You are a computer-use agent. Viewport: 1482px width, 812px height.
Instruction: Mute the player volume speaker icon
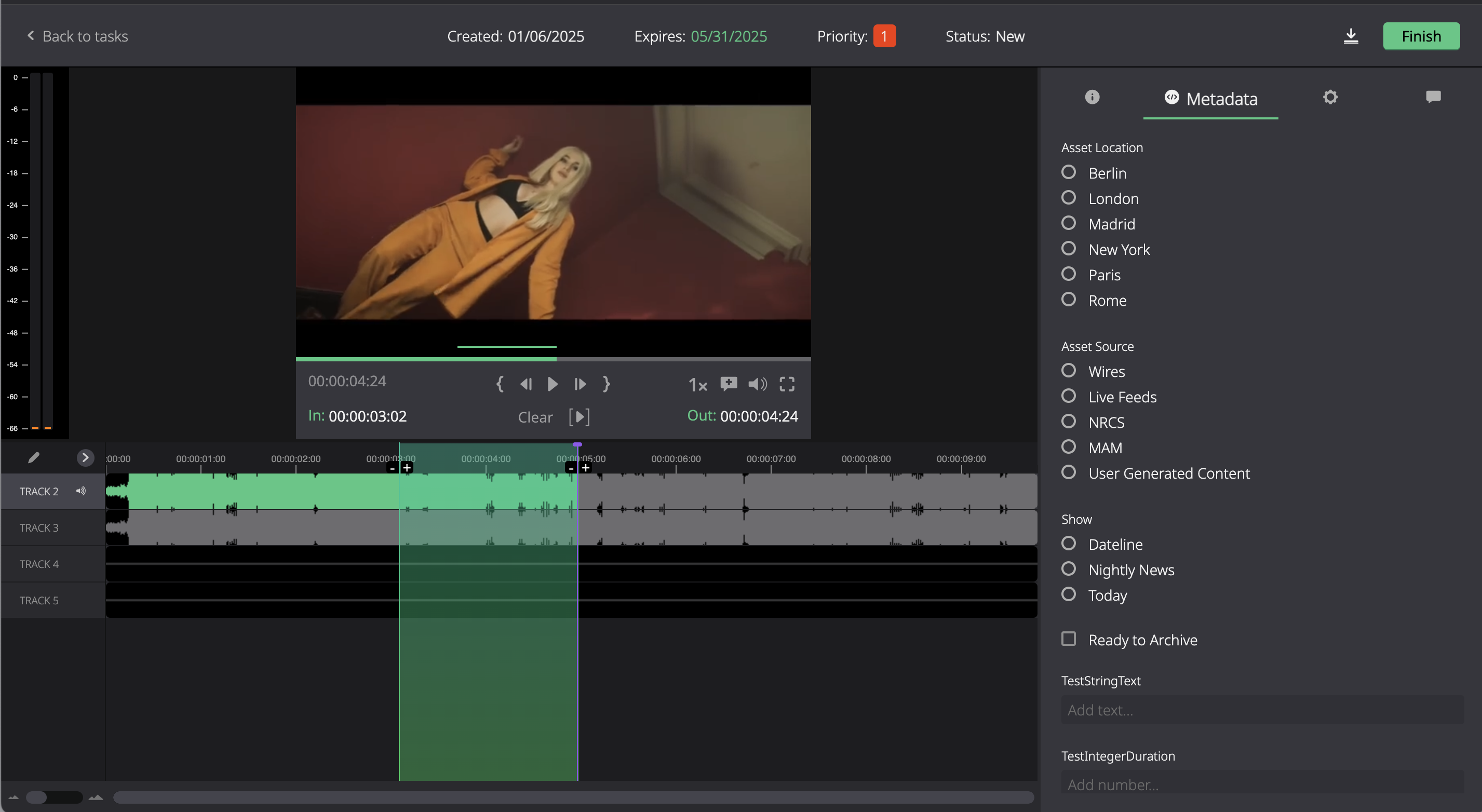tap(757, 384)
